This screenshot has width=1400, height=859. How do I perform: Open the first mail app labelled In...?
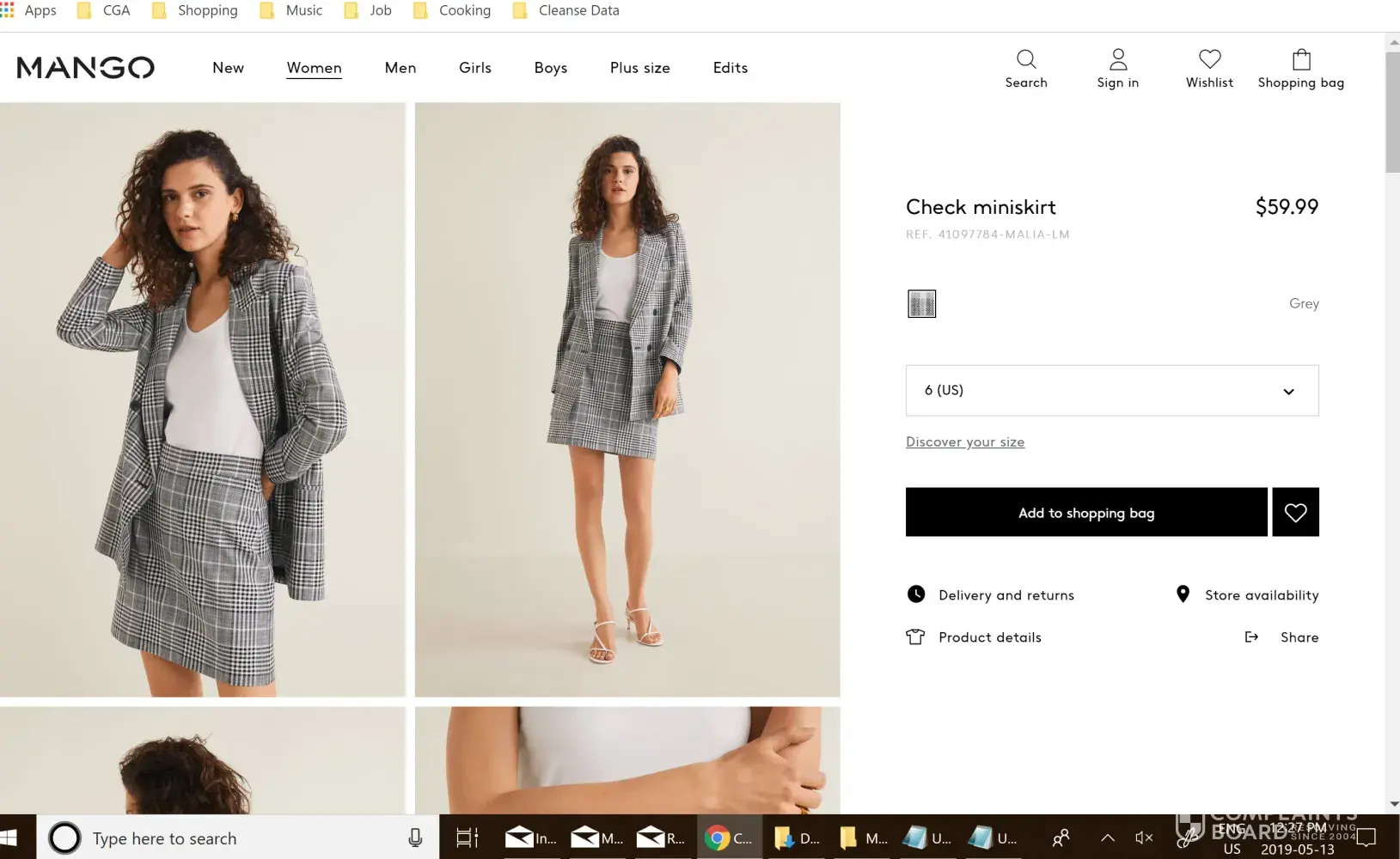coord(531,838)
